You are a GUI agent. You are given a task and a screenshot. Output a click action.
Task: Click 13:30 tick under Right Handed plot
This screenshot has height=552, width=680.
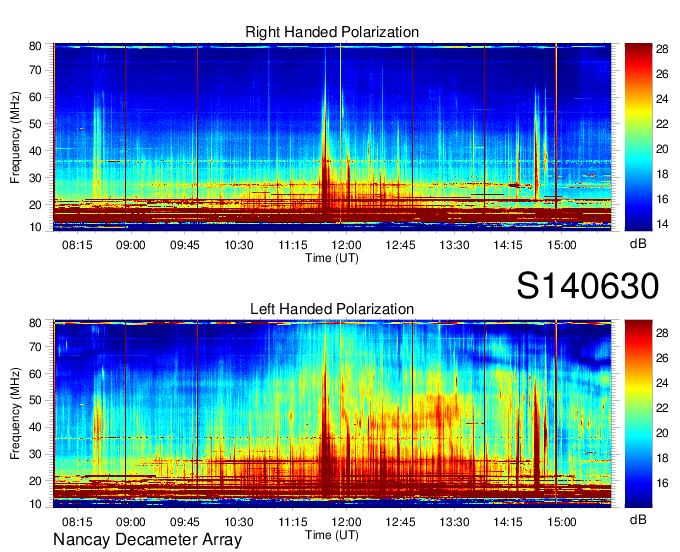(454, 245)
